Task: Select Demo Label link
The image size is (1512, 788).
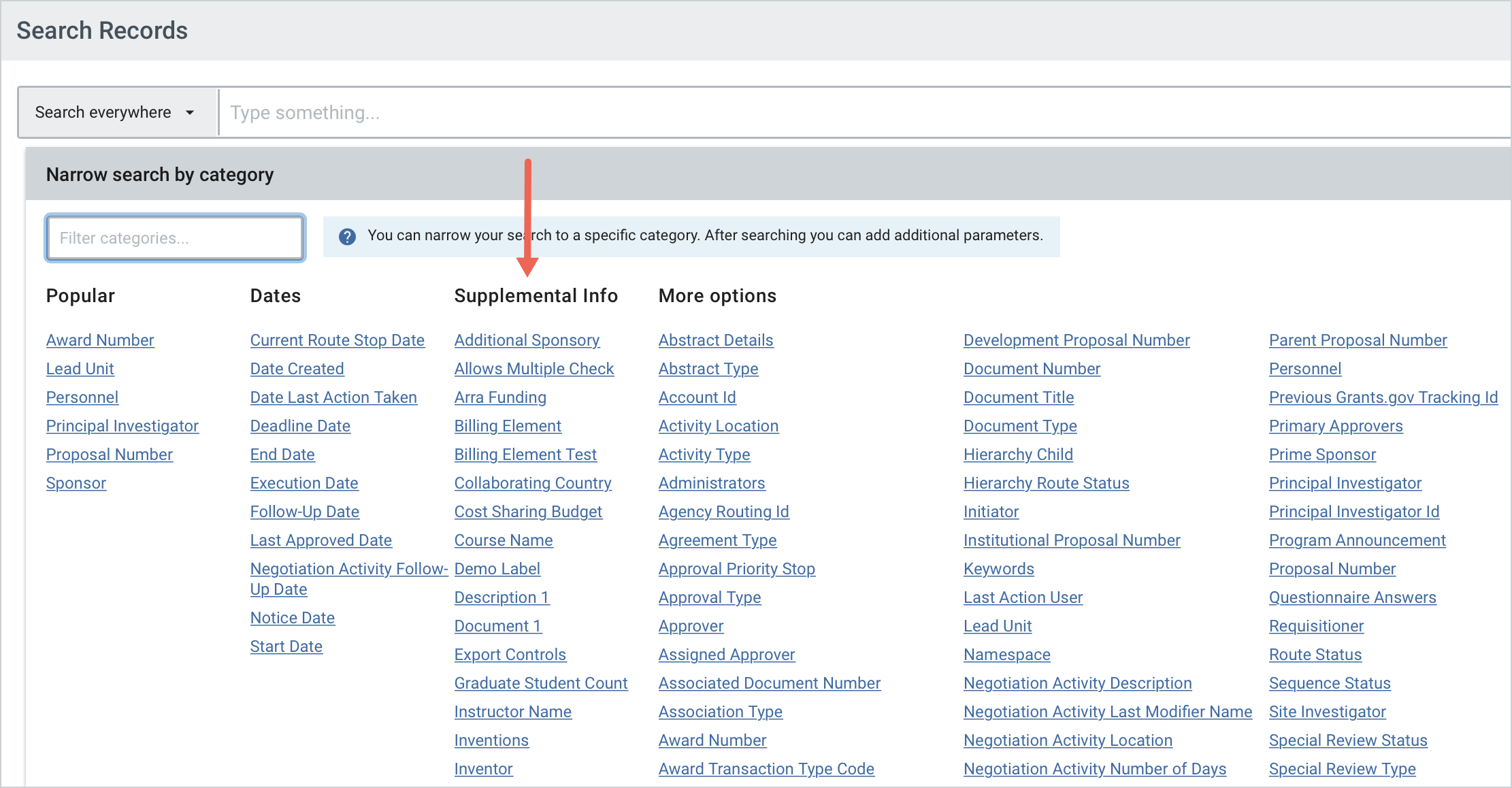Action: 497,569
